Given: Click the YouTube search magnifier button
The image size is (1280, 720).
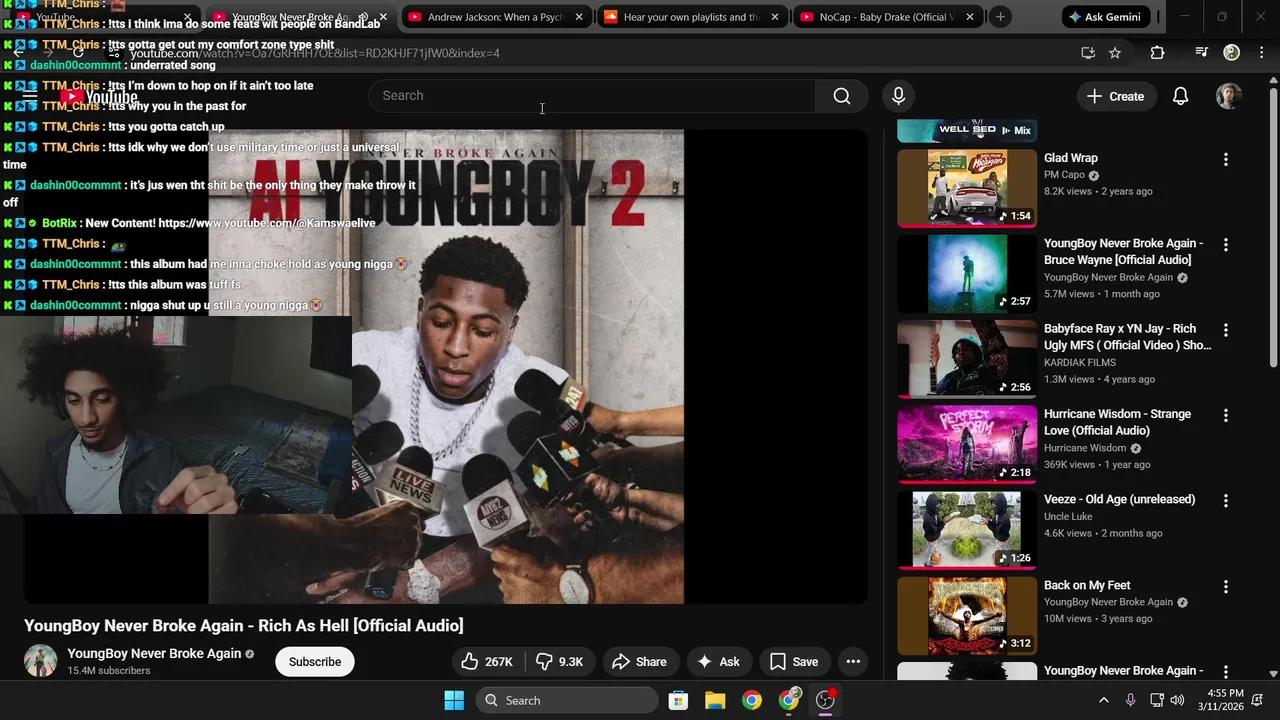Looking at the screenshot, I should point(842,96).
